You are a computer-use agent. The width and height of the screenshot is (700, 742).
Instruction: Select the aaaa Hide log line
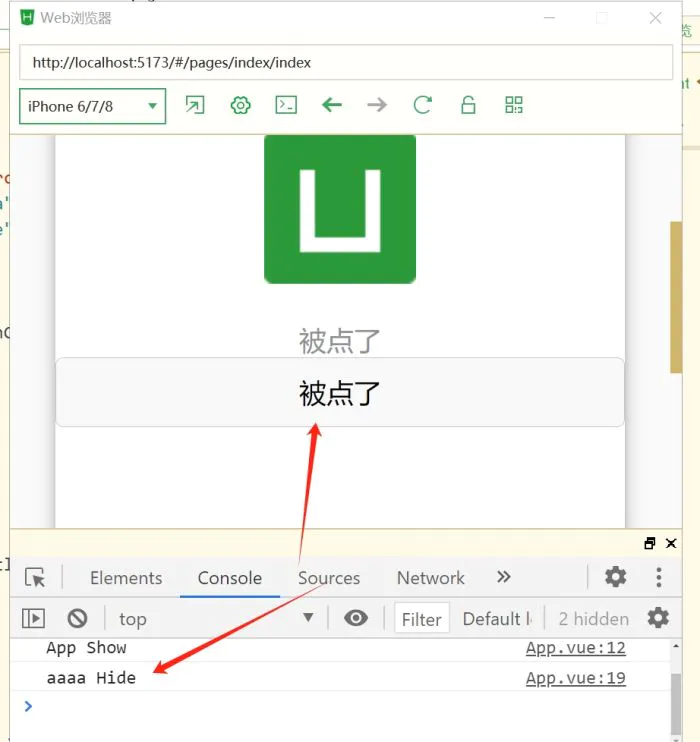(91, 678)
